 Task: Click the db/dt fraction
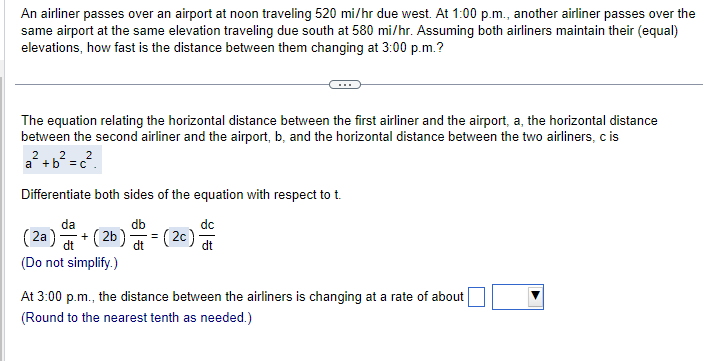point(138,235)
